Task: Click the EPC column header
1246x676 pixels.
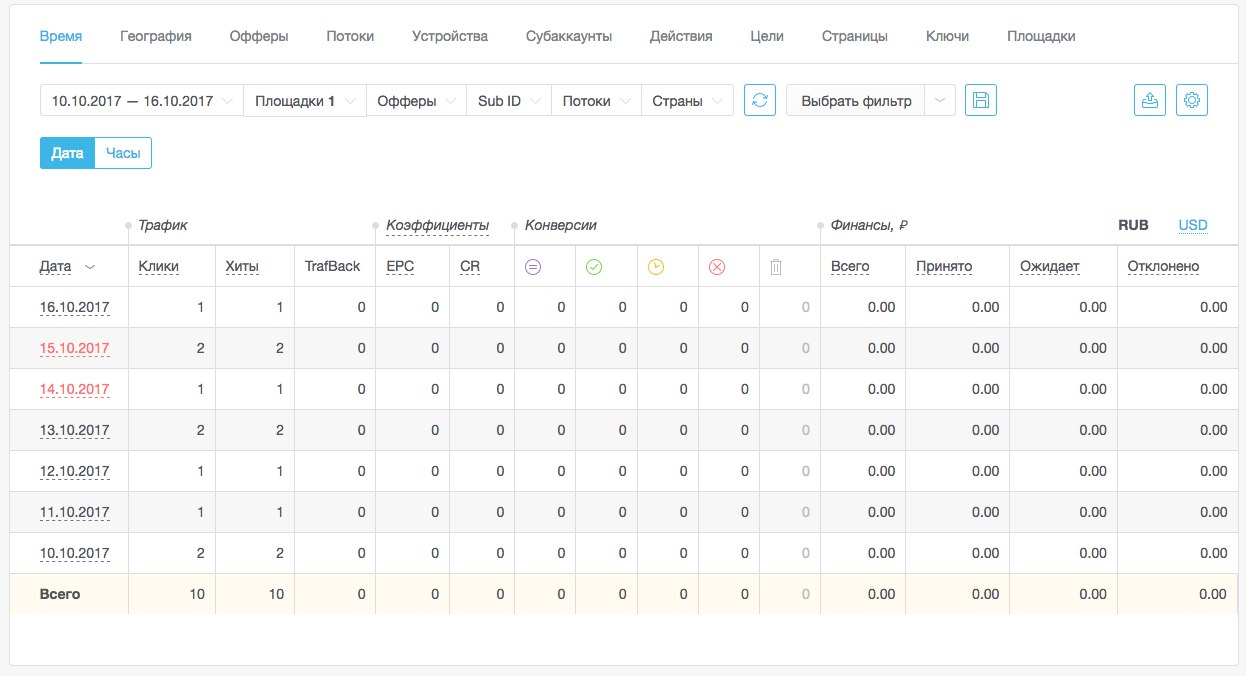Action: point(400,267)
